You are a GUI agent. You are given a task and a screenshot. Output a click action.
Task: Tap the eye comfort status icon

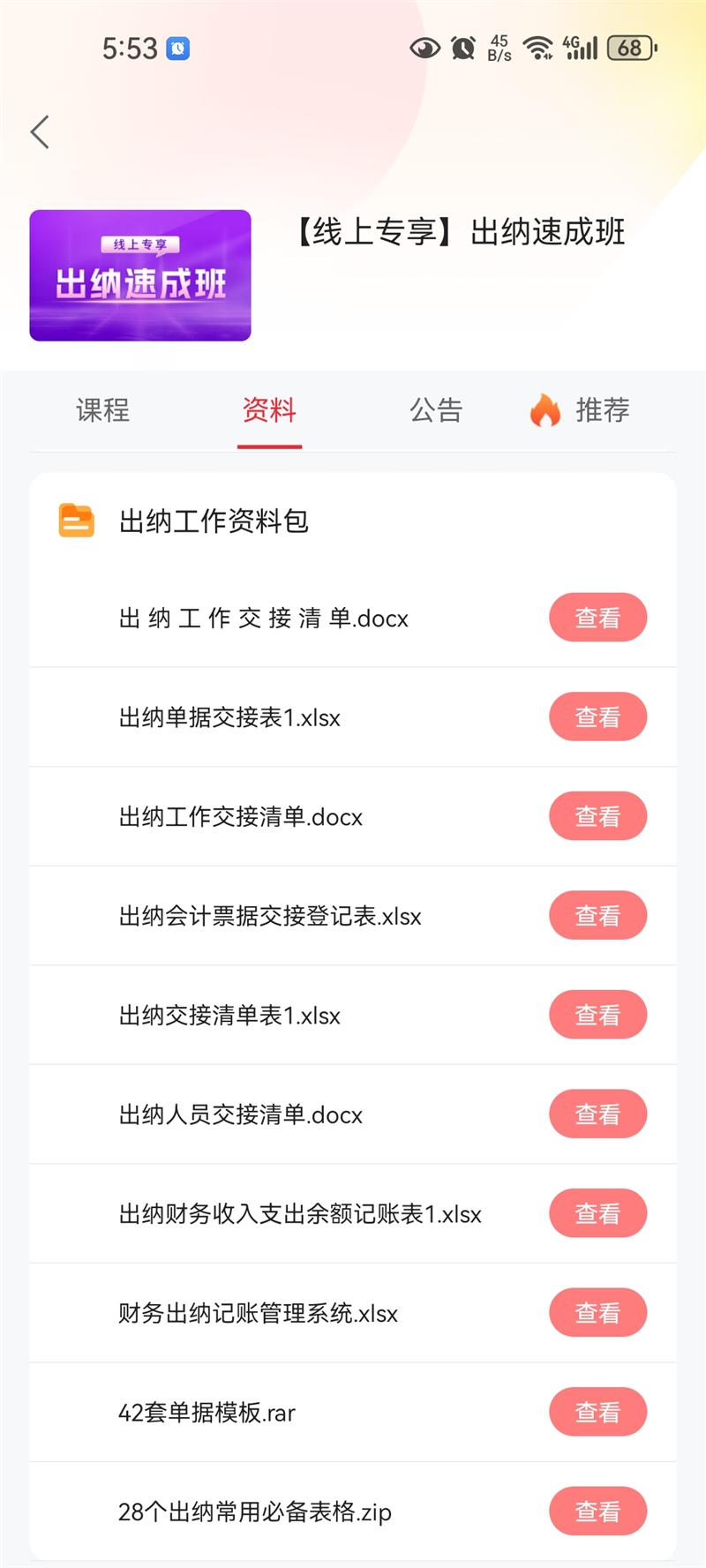(424, 48)
